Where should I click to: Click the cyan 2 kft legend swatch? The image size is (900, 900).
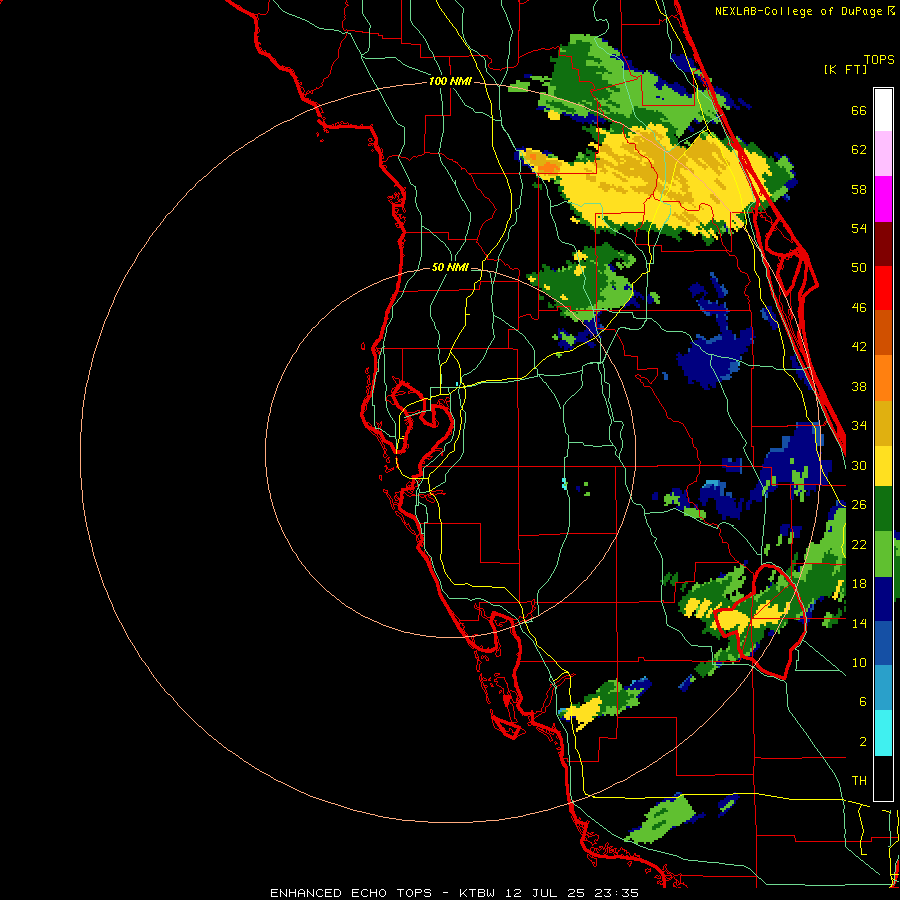click(883, 734)
